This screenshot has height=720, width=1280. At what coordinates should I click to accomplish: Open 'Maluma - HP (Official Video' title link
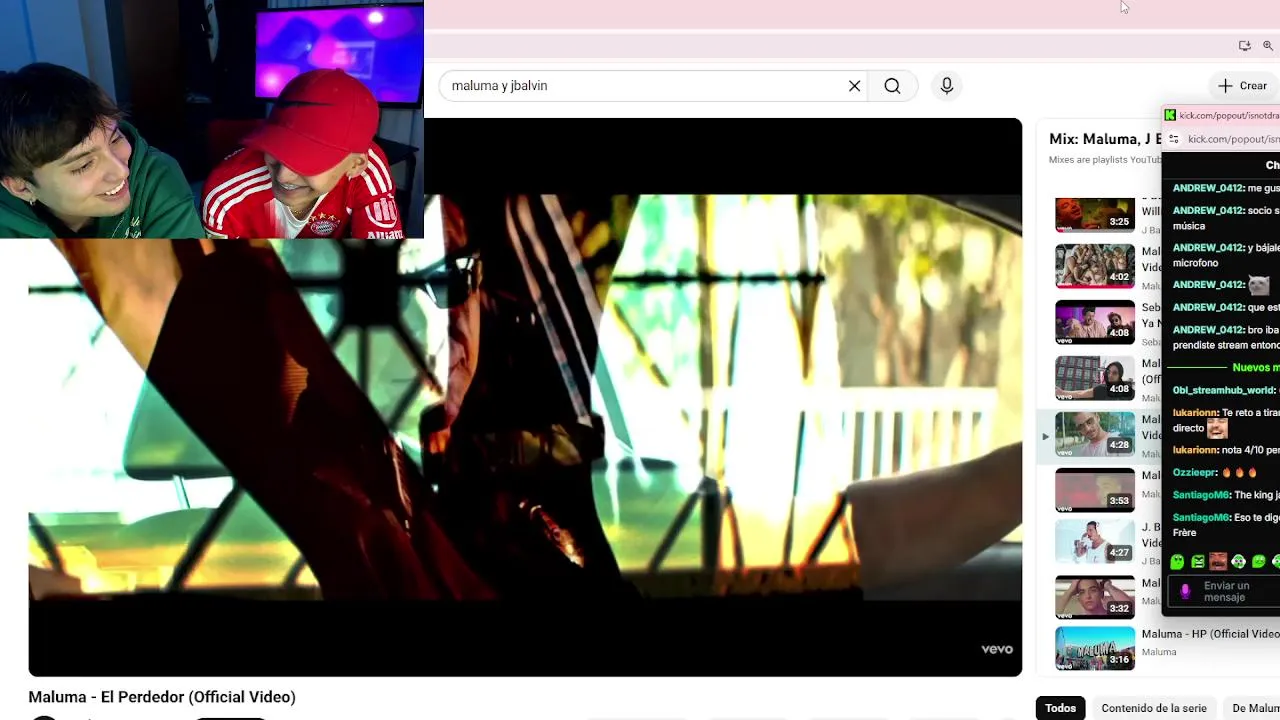click(1210, 634)
